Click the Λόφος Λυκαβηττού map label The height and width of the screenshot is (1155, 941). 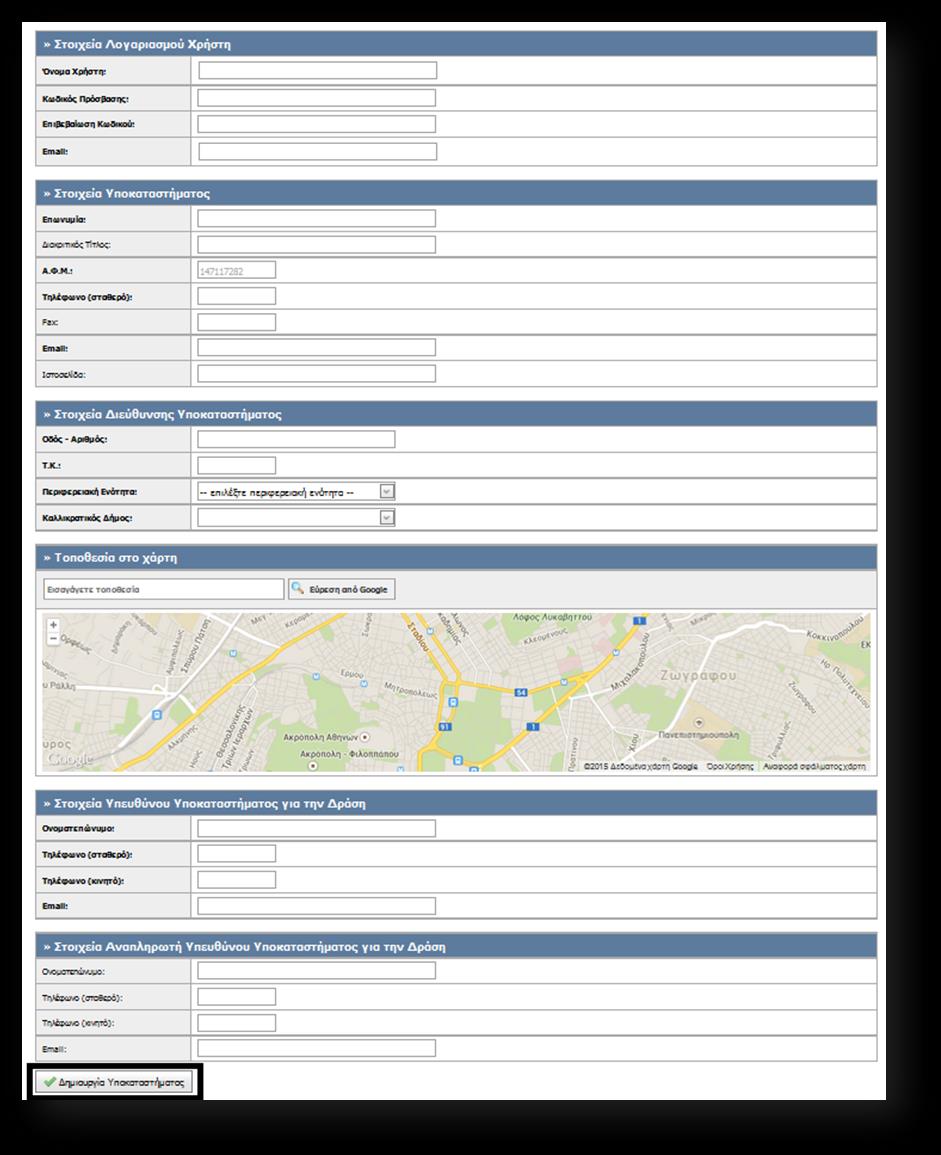552,617
